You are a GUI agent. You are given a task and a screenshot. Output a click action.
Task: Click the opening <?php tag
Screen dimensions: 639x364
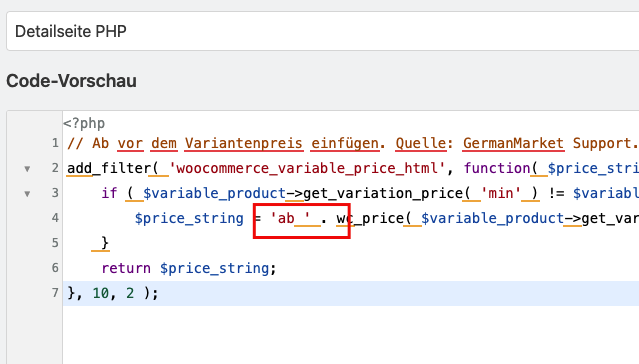(x=84, y=123)
